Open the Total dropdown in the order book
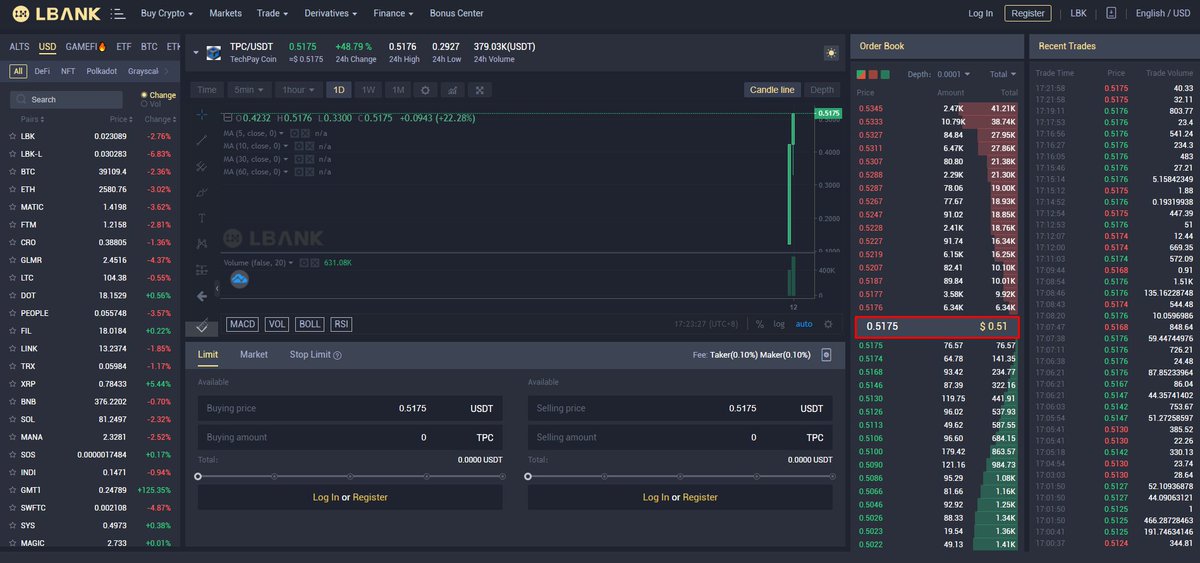Viewport: 1200px width, 563px height. click(1002, 75)
